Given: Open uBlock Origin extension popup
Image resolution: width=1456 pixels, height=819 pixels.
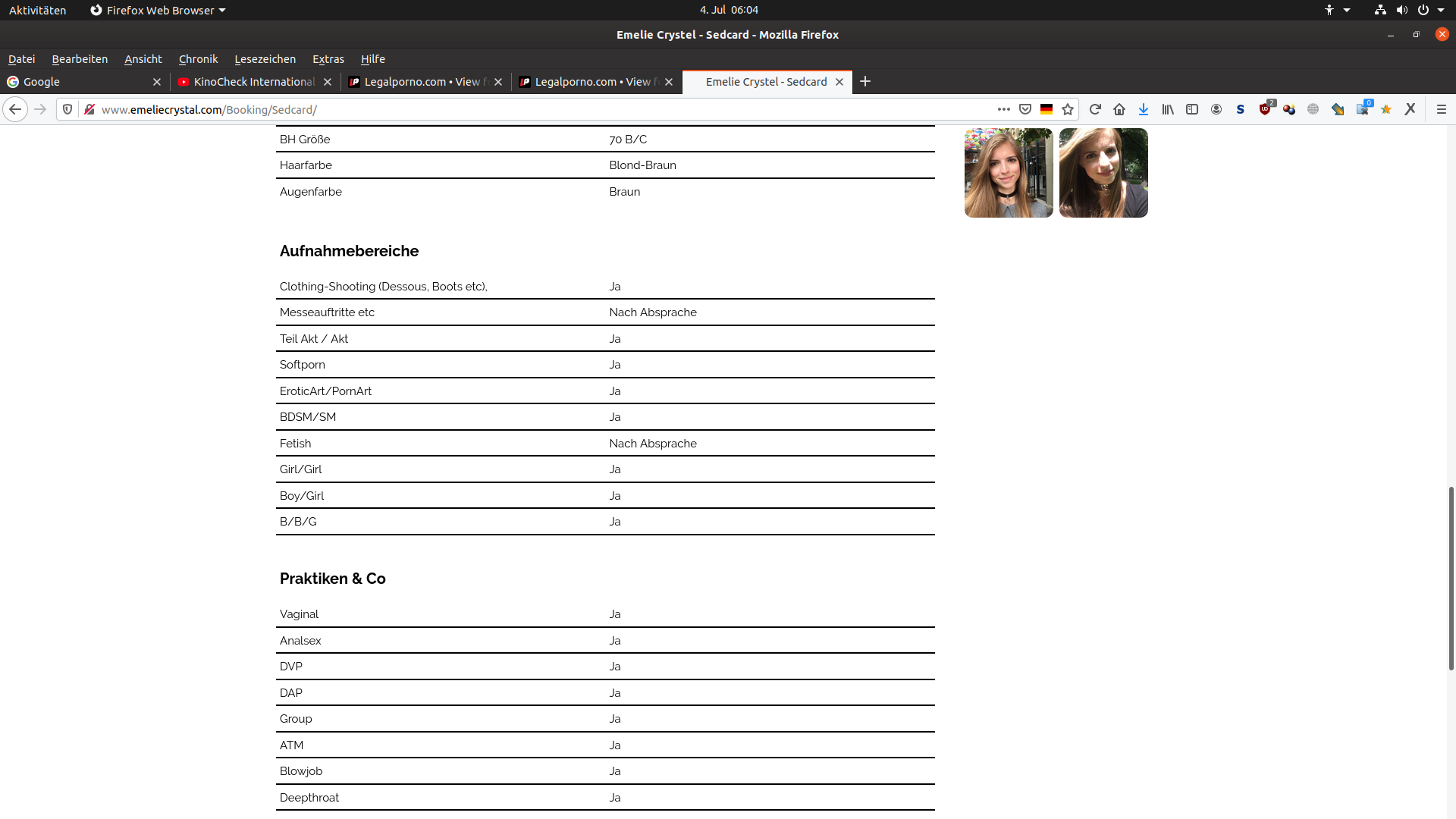Looking at the screenshot, I should pos(1265,109).
